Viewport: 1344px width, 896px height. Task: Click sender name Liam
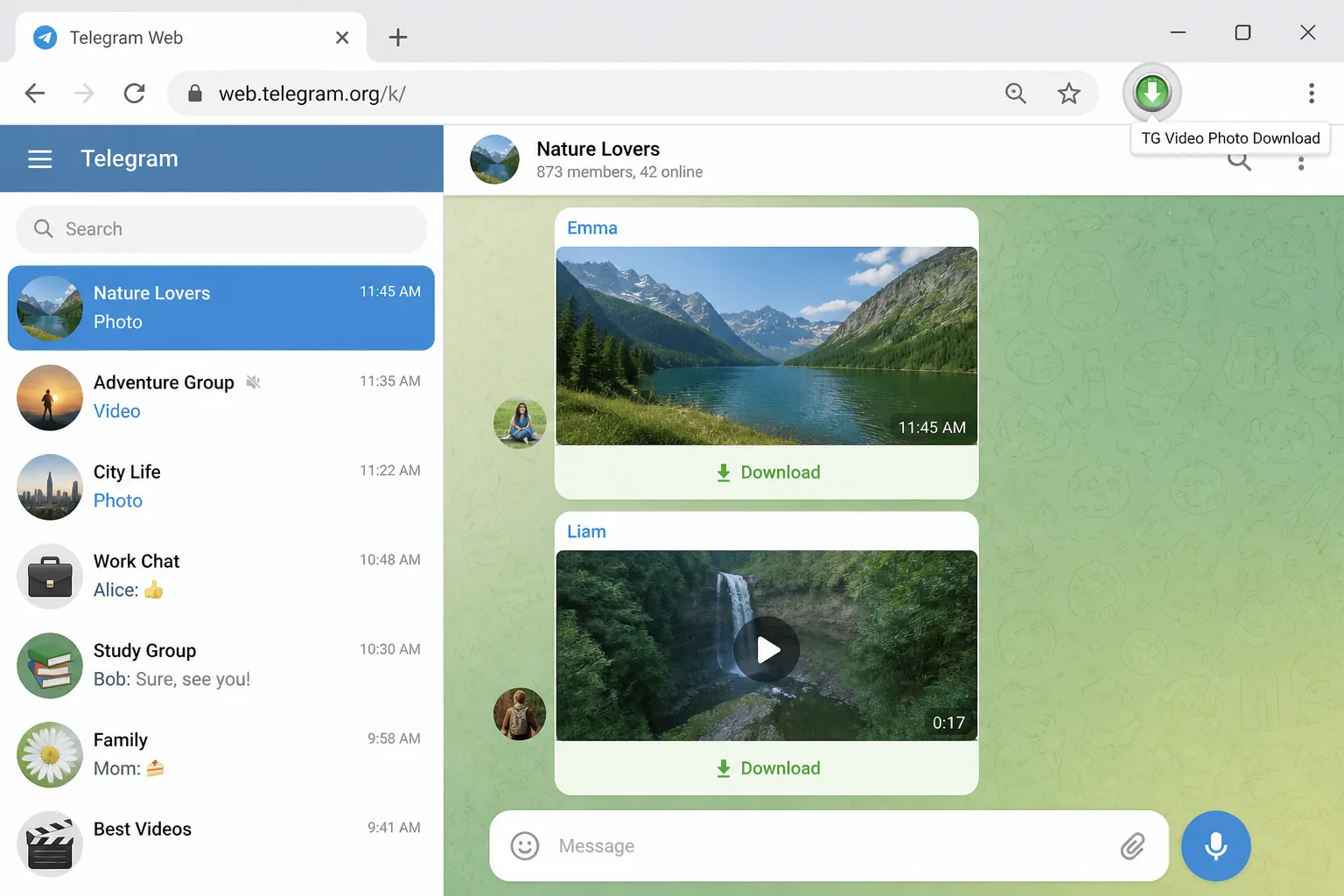pos(586,531)
